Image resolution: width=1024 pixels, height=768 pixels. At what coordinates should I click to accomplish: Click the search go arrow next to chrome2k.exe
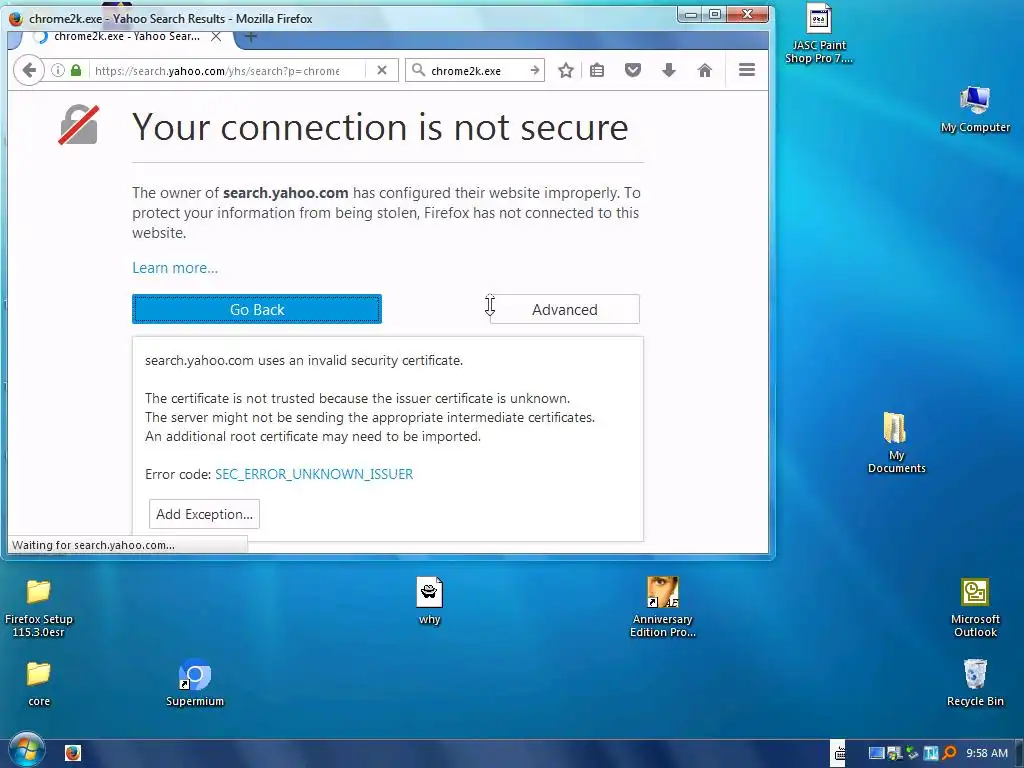(x=535, y=71)
